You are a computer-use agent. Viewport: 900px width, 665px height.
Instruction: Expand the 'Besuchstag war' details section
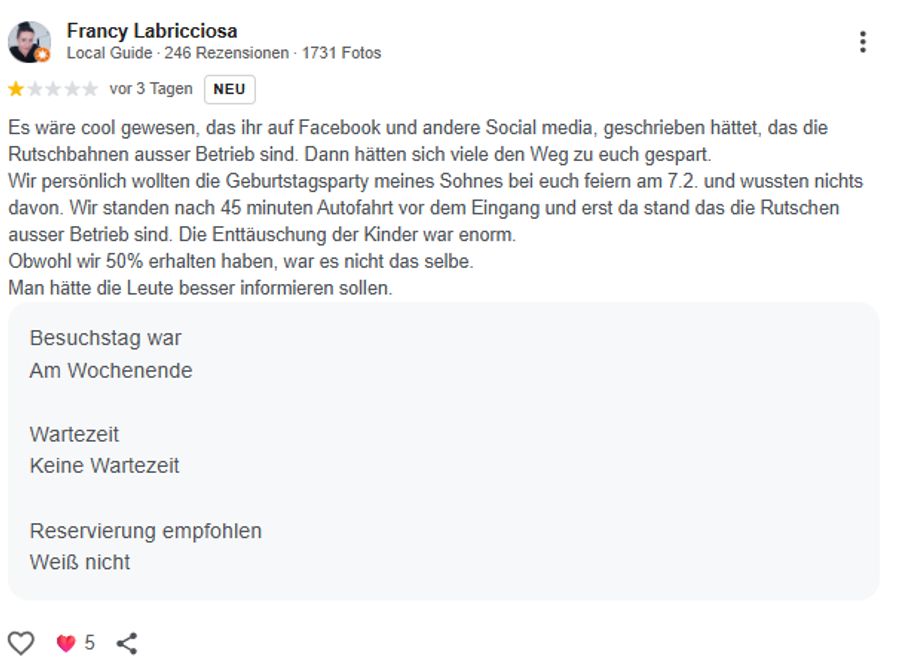click(107, 338)
